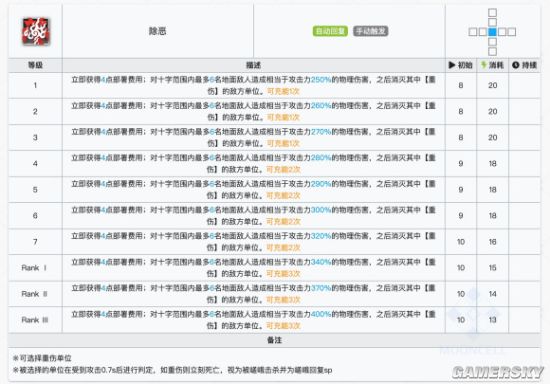Click initial SP 10 in Rank III row
Image resolution: width=550 pixels, height=384 pixels.
(x=461, y=320)
